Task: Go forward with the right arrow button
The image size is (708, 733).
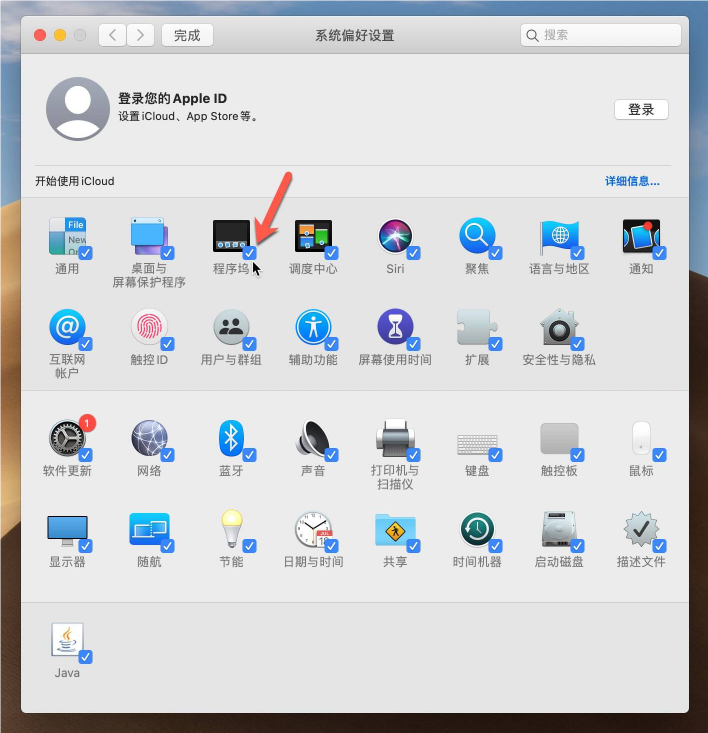Action: point(140,36)
